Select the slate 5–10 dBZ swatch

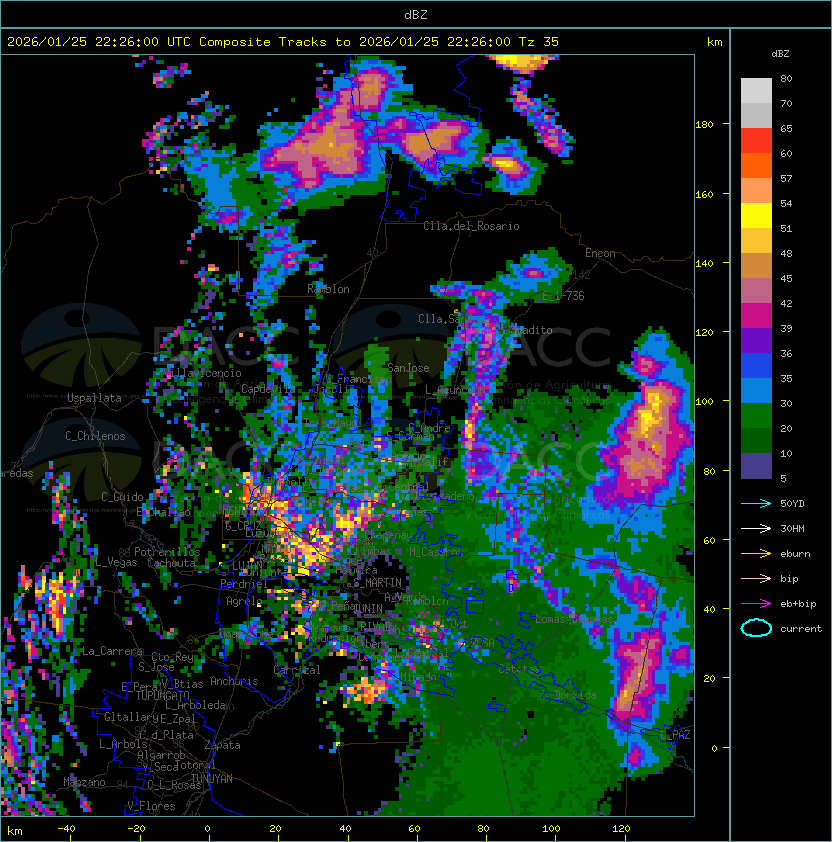(x=756, y=466)
